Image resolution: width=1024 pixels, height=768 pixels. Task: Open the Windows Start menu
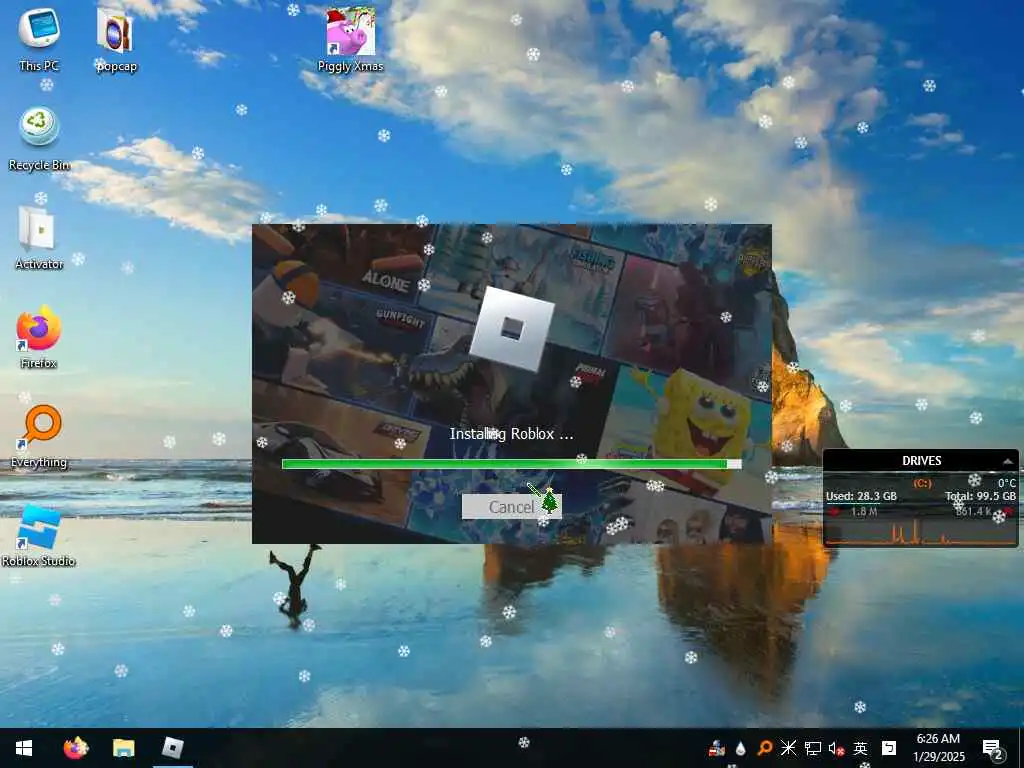pyautogui.click(x=24, y=748)
